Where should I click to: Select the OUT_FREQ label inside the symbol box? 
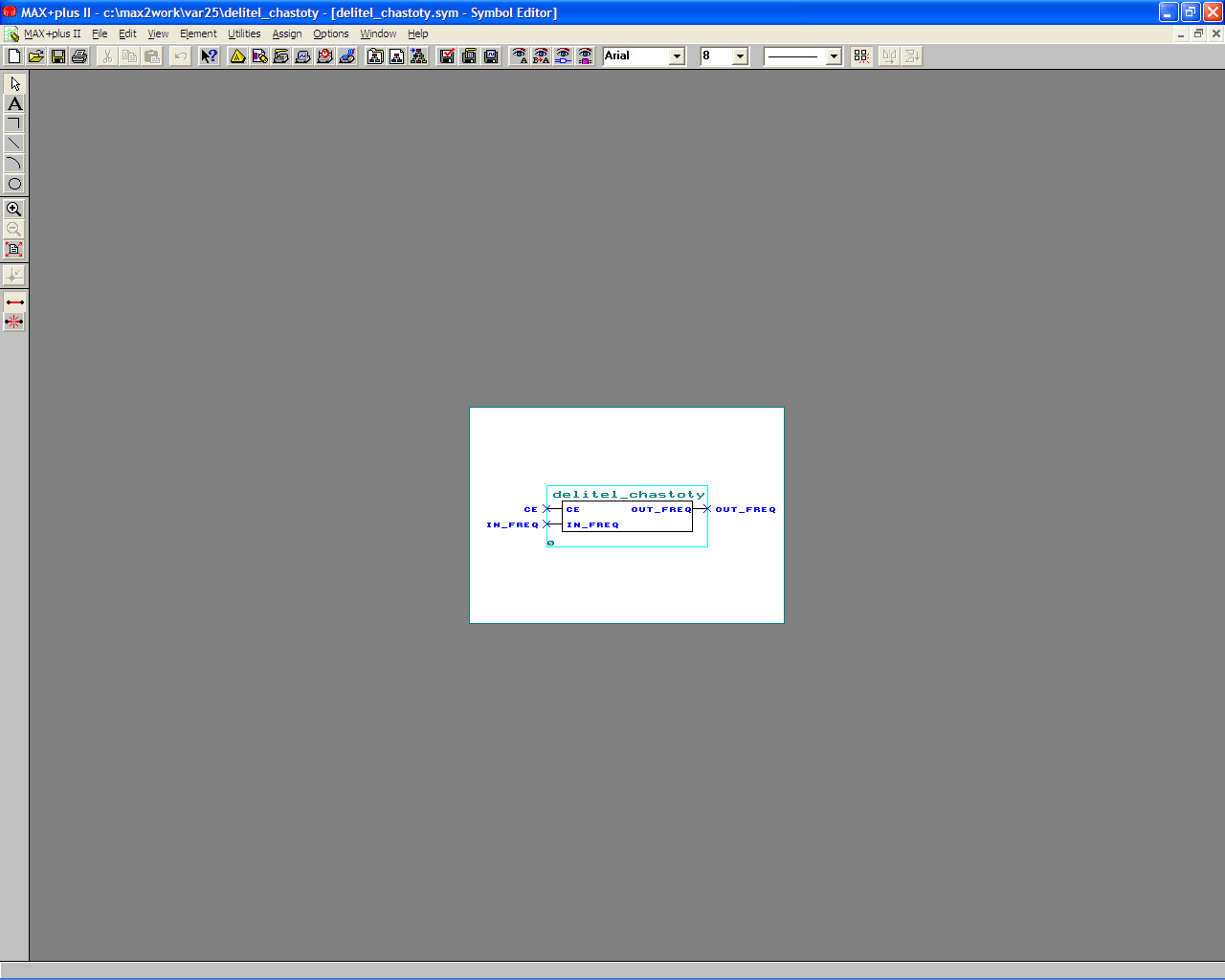661,509
